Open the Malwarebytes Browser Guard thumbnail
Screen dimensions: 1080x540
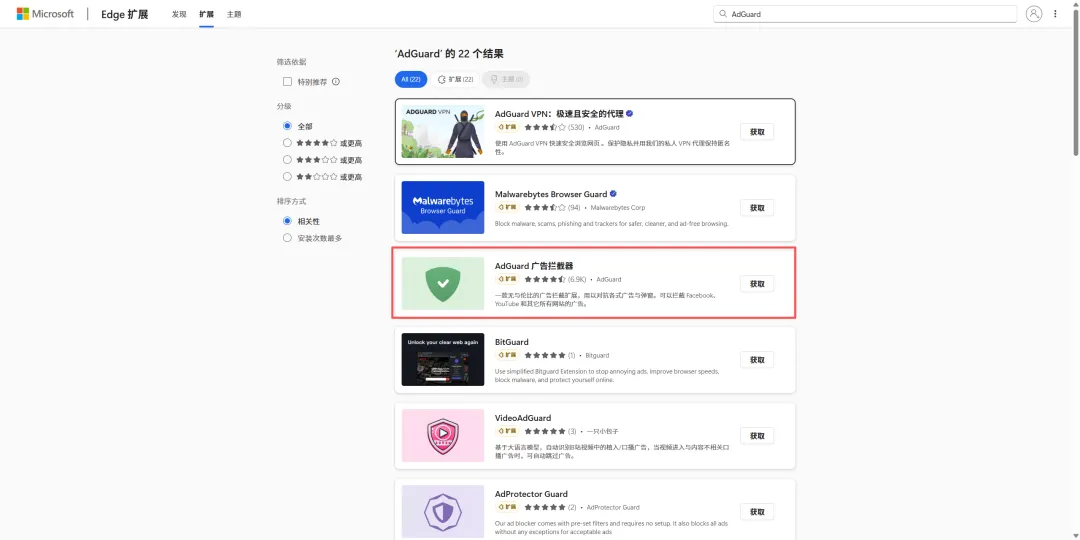(443, 207)
